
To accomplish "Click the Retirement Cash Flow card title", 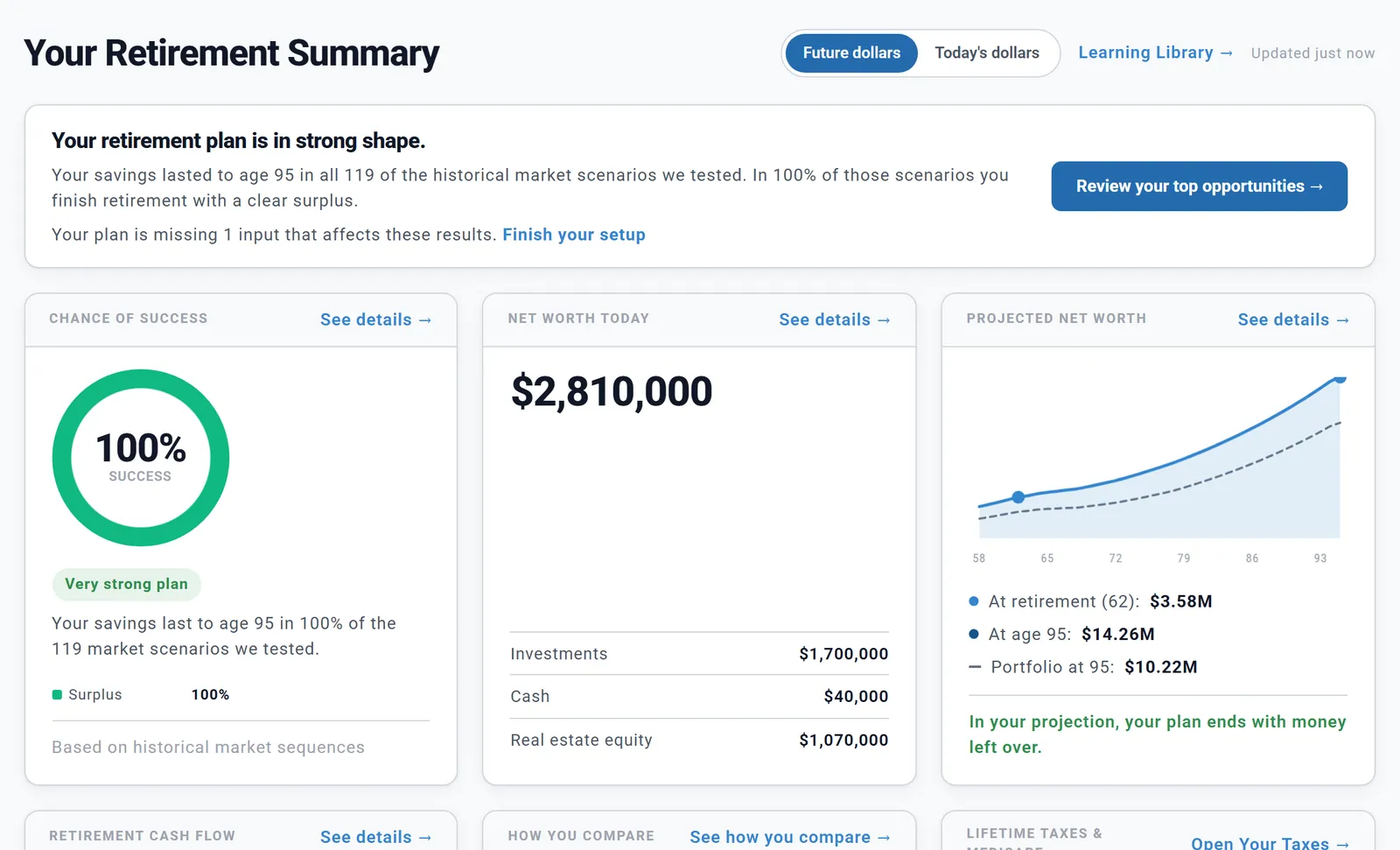I will (142, 836).
